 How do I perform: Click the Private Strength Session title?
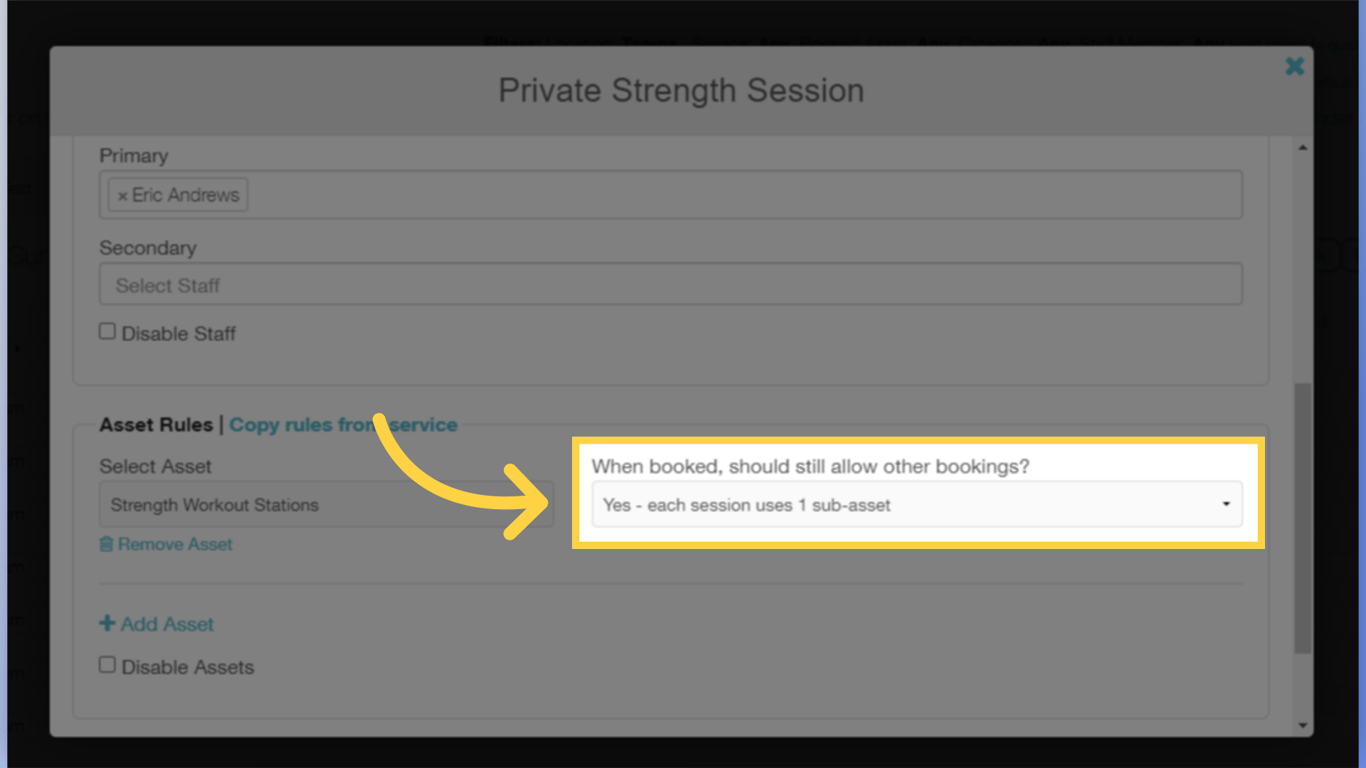tap(680, 90)
